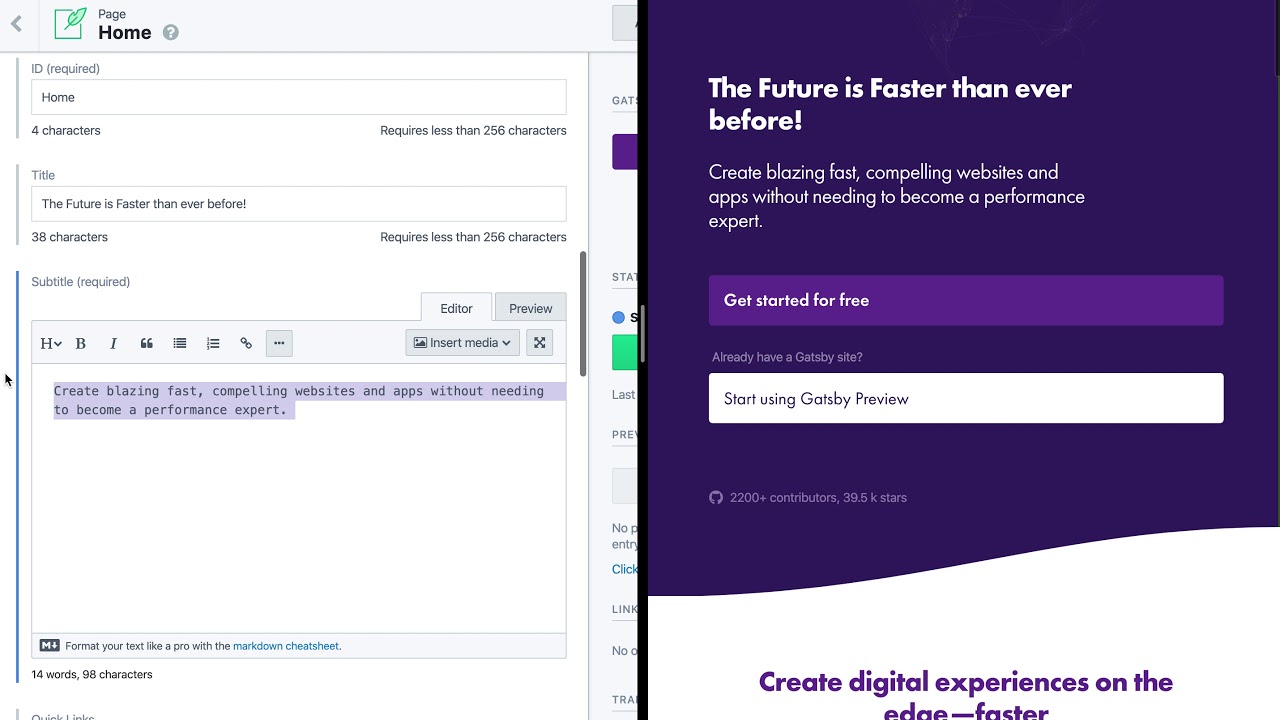Click the help question mark icon beside Home
The image size is (1280, 720).
[171, 33]
